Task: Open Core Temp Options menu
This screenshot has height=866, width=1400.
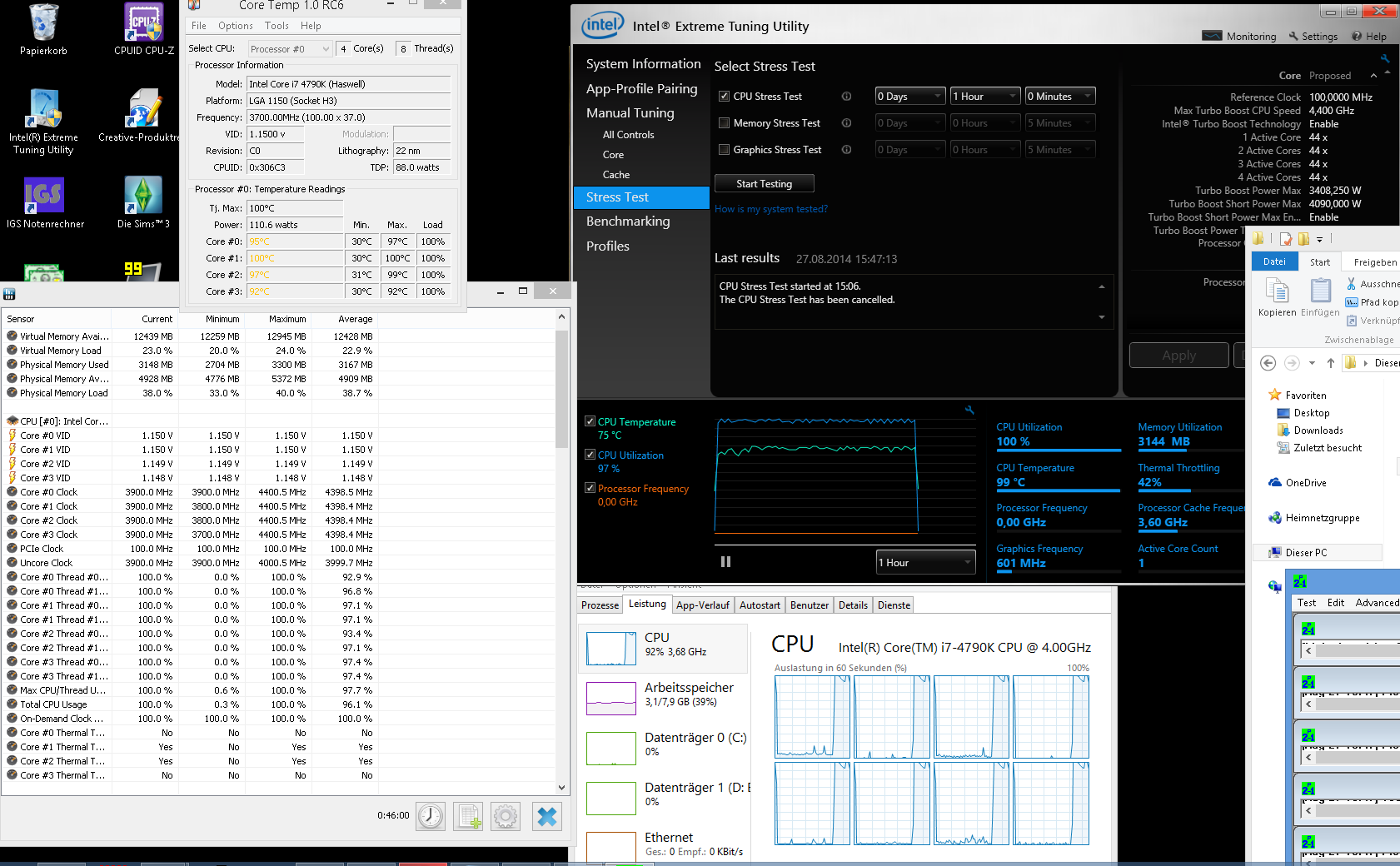Action: coord(236,26)
